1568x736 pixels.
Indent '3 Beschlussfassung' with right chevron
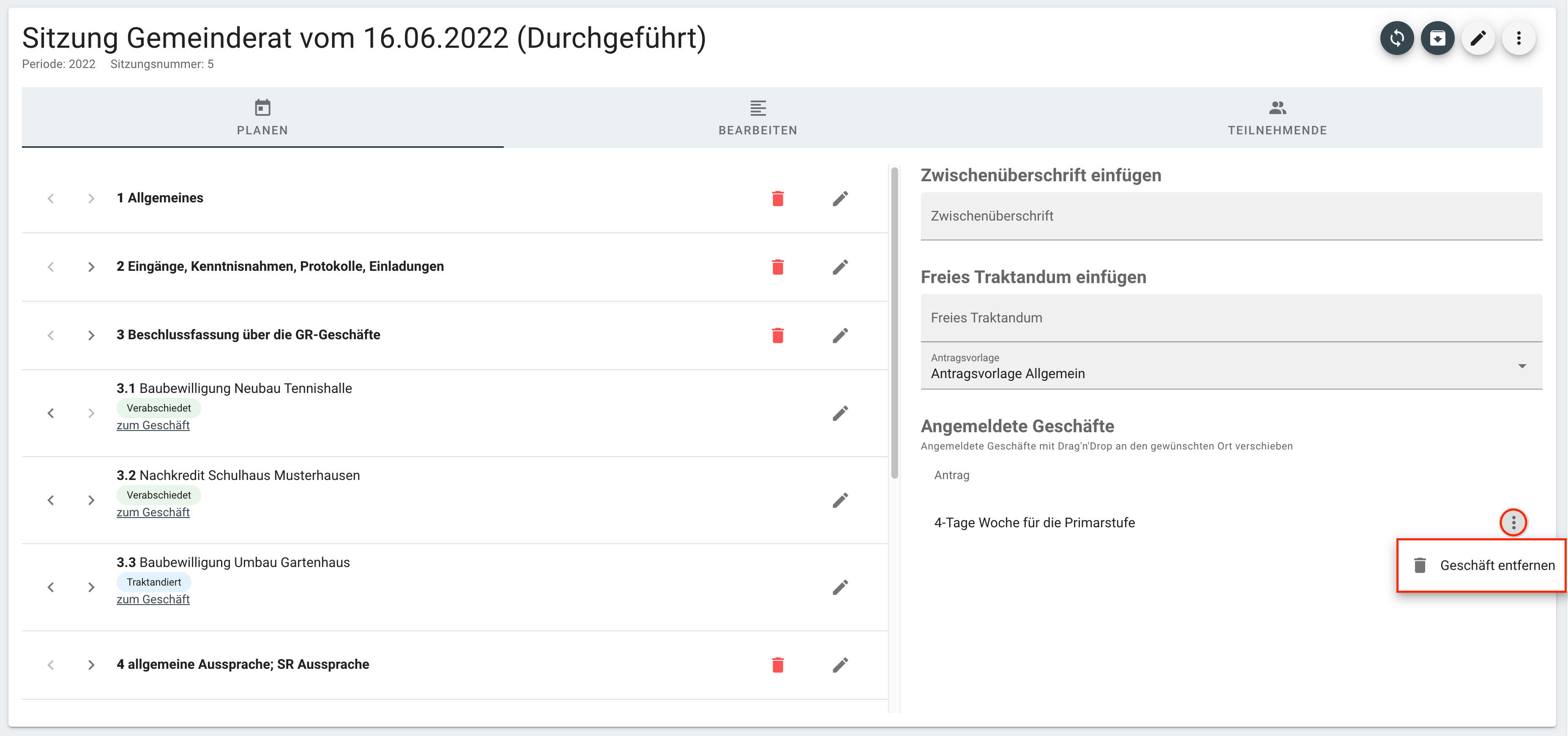[91, 335]
